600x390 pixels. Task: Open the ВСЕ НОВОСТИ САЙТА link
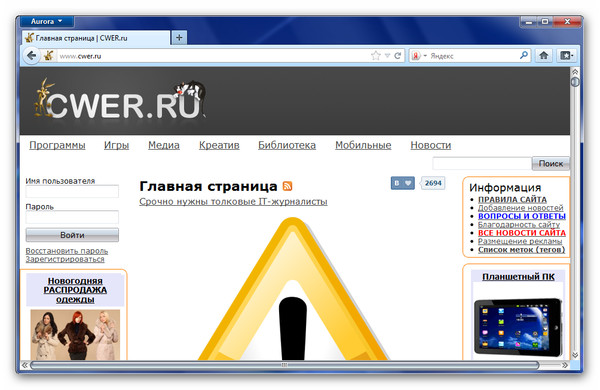pos(522,233)
